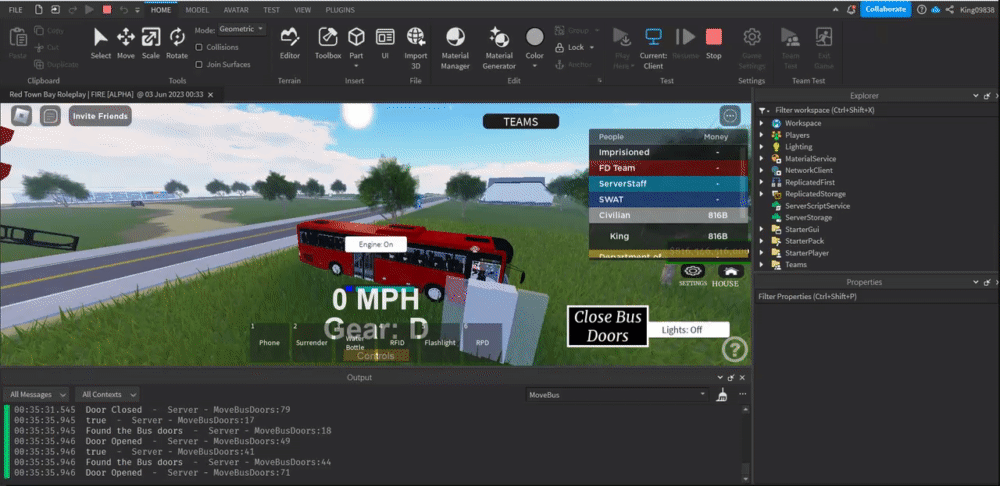Open the three-dot menu in viewport
This screenshot has width=1000, height=486.
[x=730, y=116]
